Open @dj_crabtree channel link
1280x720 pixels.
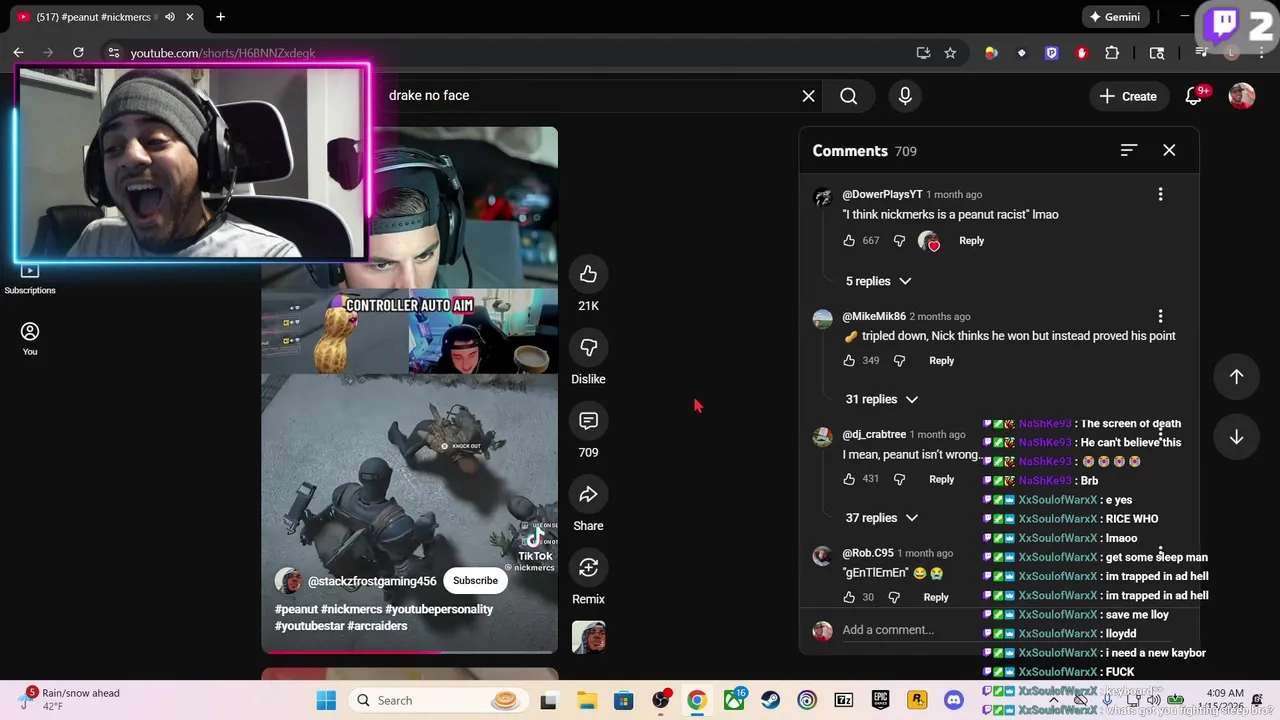click(874, 434)
